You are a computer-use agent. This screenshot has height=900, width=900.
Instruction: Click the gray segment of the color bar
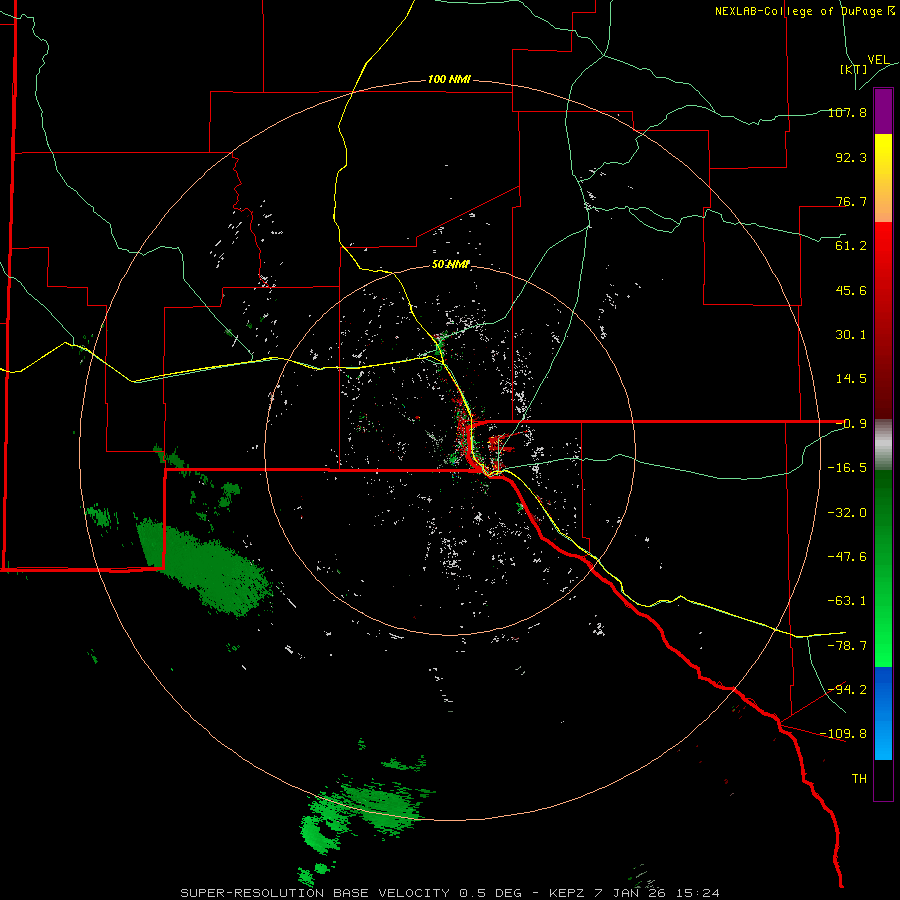tap(883, 445)
